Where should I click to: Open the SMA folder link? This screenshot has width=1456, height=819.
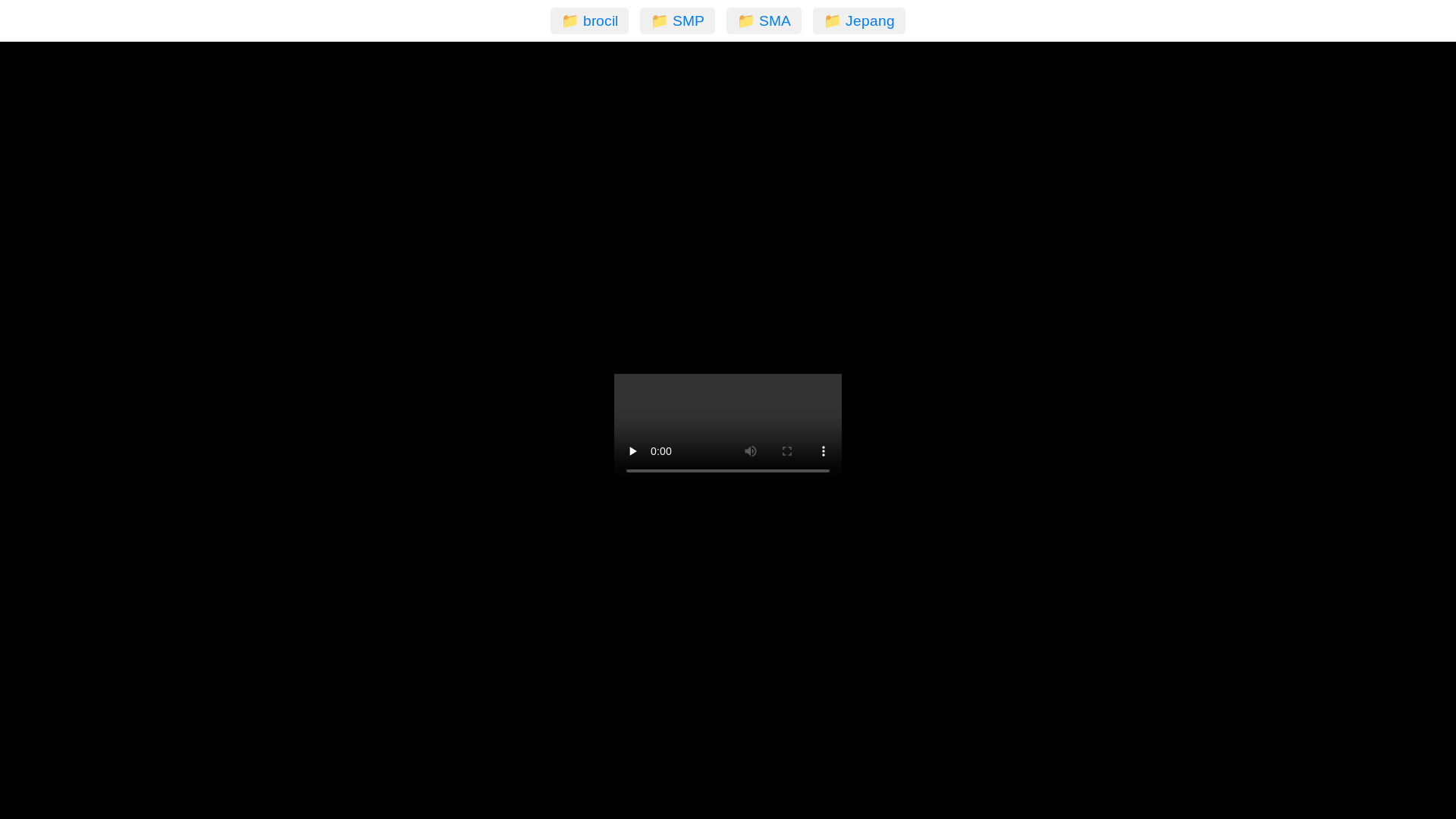pyautogui.click(x=764, y=21)
